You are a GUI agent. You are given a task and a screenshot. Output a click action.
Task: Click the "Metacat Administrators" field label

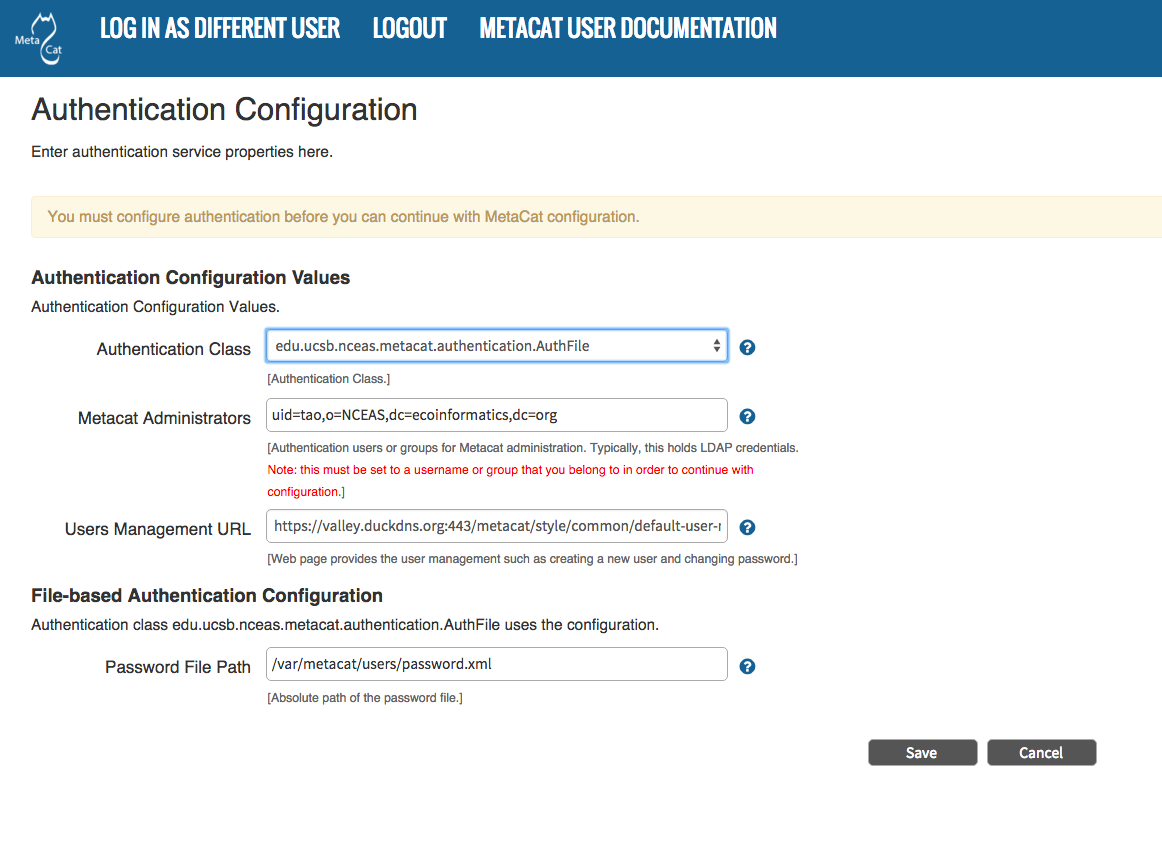click(x=164, y=418)
